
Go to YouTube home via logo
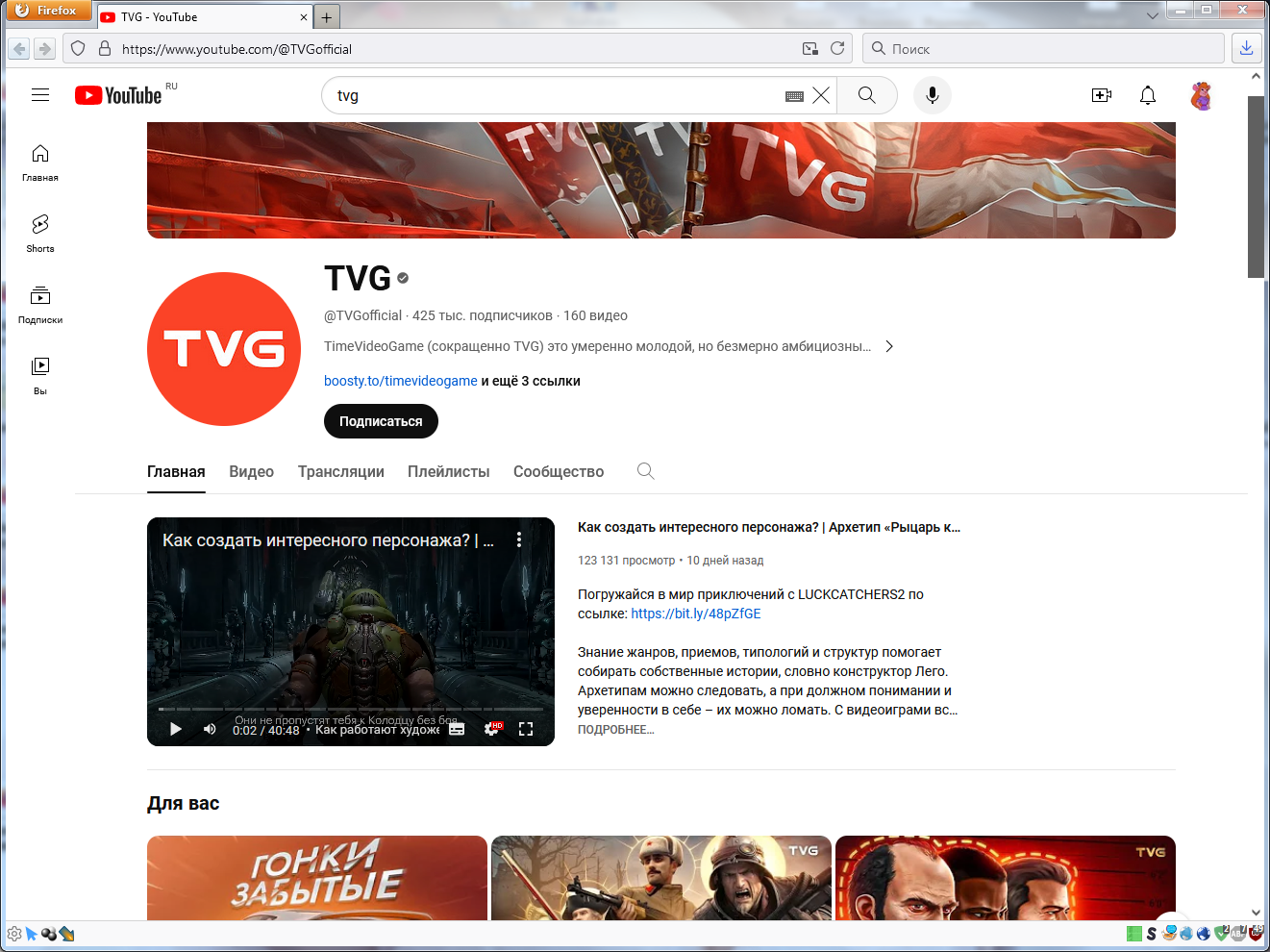click(118, 95)
